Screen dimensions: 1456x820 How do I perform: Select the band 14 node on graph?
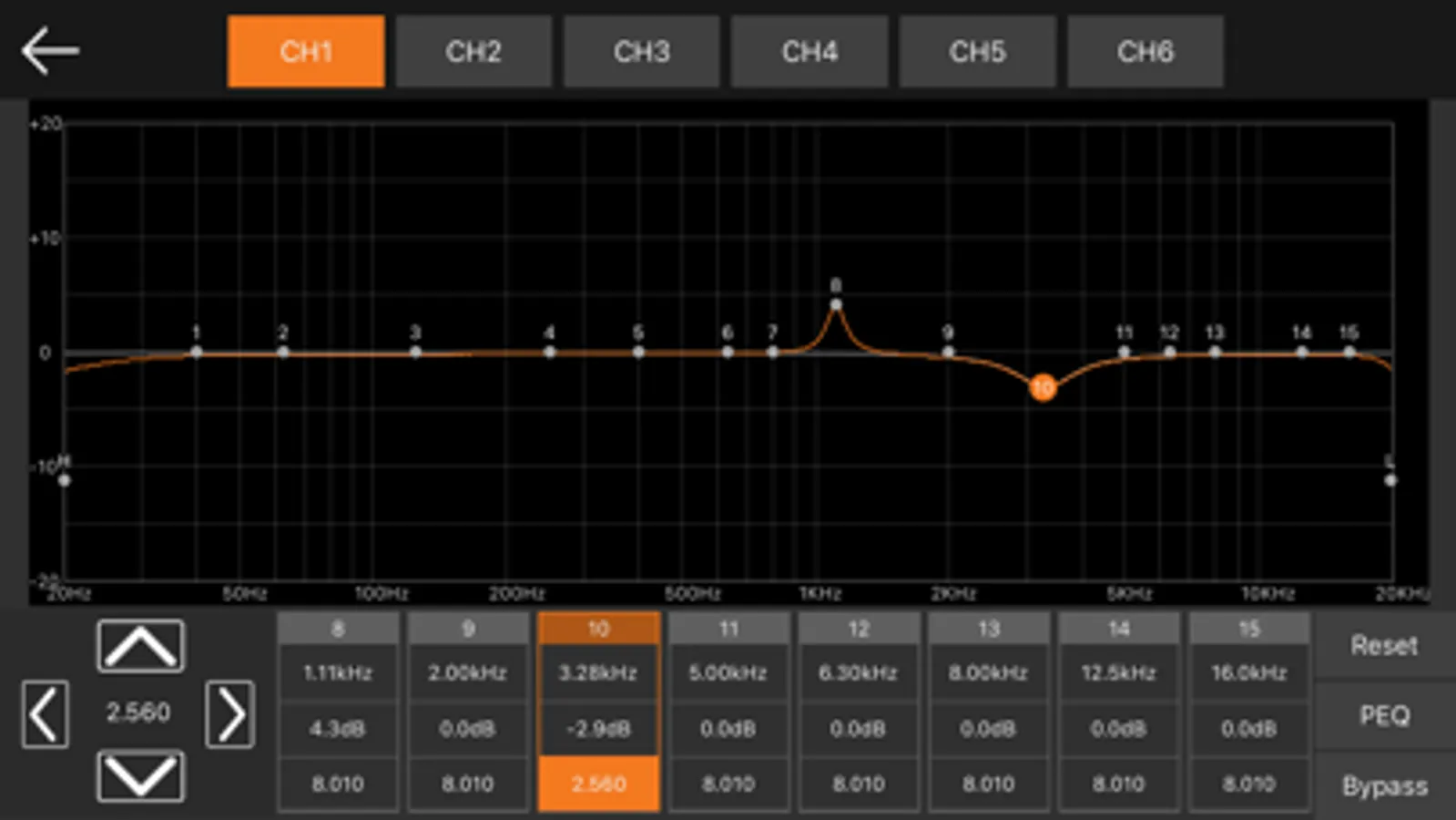pyautogui.click(x=1302, y=352)
